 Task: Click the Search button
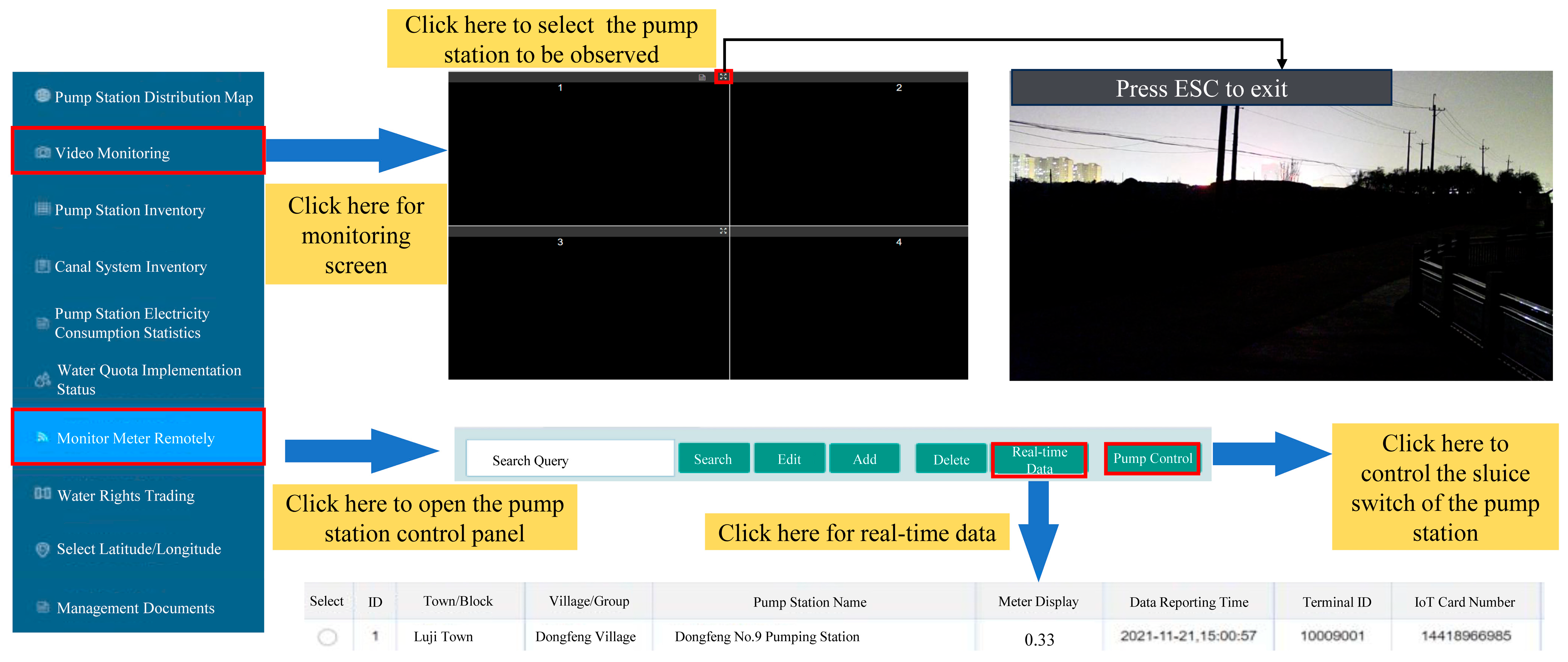(x=713, y=459)
